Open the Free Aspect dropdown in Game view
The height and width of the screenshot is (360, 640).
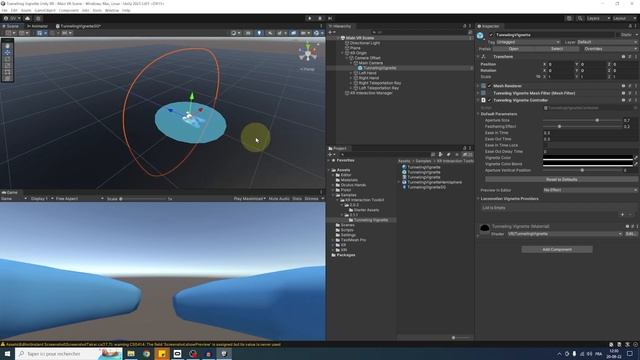[x=79, y=199]
